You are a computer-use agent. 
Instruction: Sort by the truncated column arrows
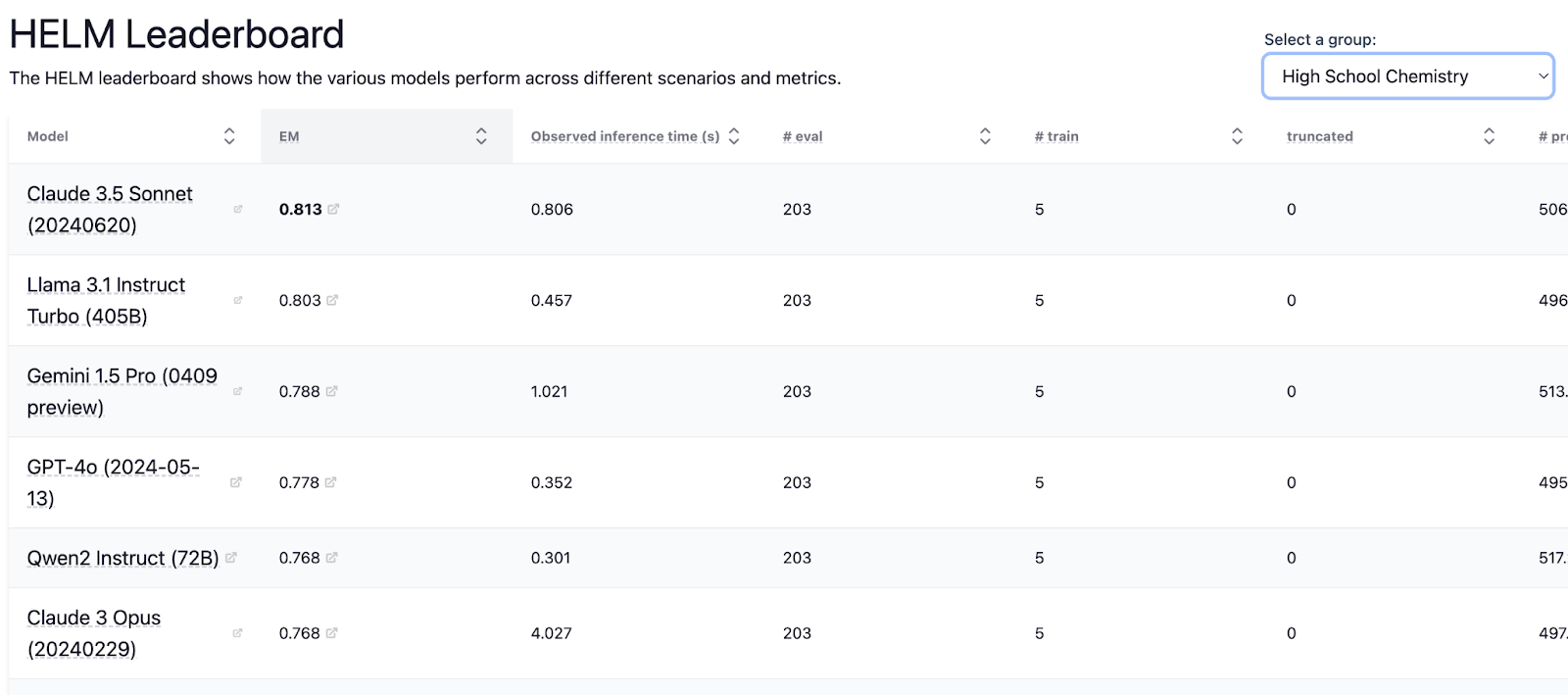click(1489, 136)
